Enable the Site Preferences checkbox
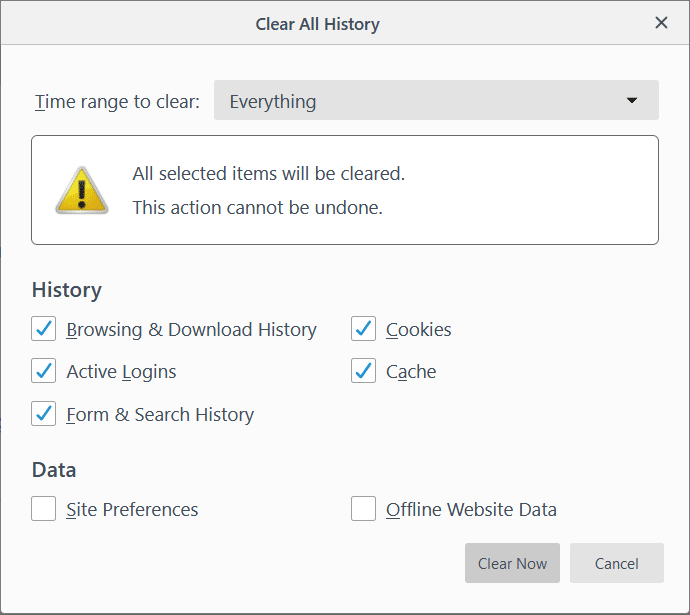The height and width of the screenshot is (615, 690). [44, 509]
